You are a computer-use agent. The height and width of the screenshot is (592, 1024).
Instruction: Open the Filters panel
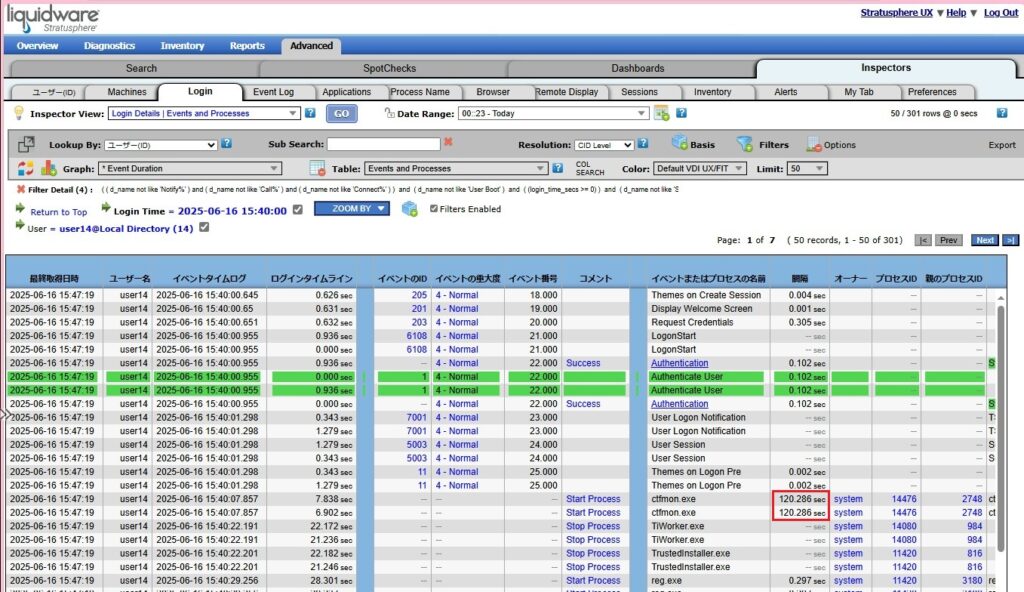point(763,144)
